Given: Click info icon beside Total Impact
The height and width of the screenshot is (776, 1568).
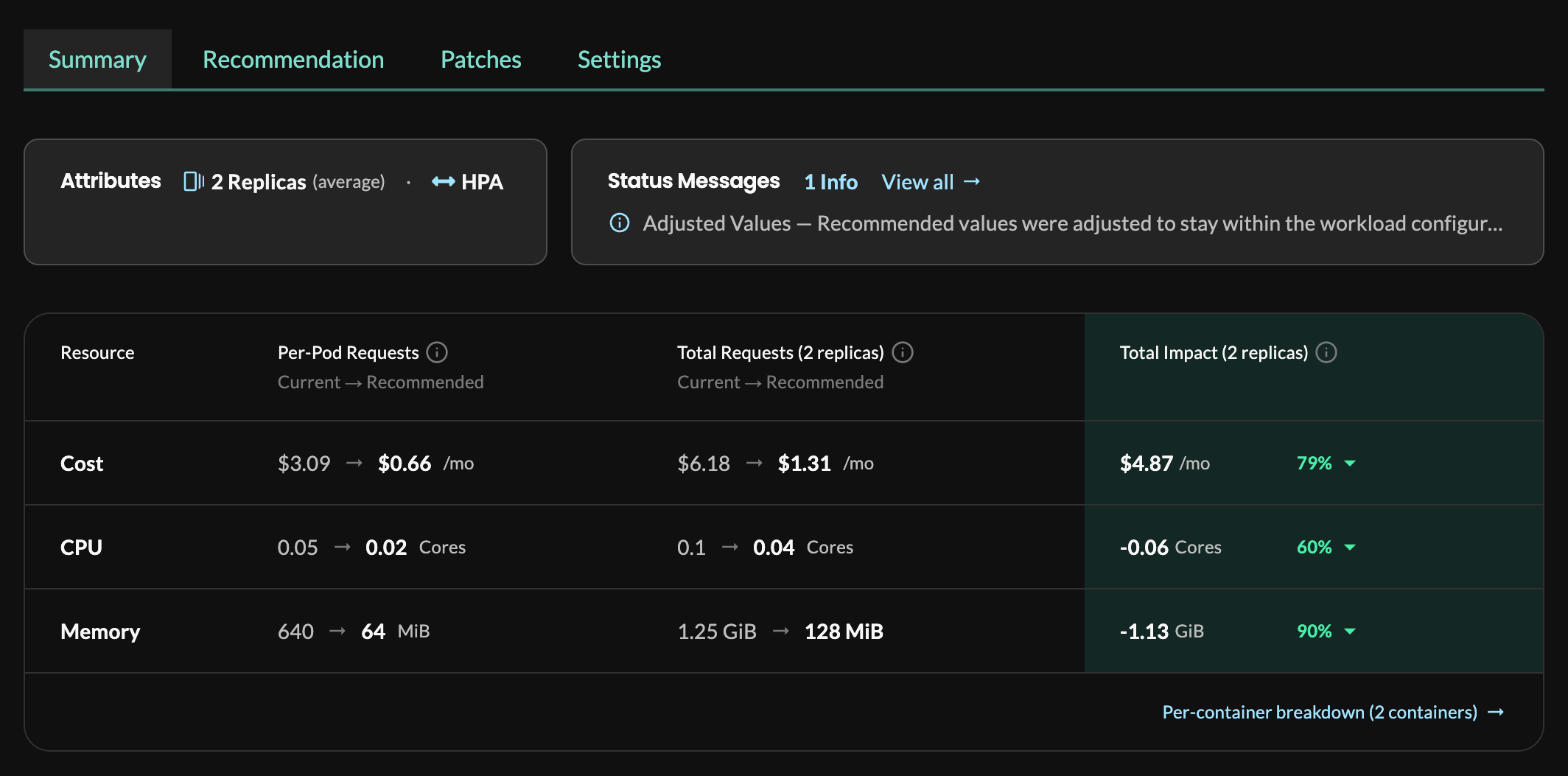Looking at the screenshot, I should pos(1326,352).
